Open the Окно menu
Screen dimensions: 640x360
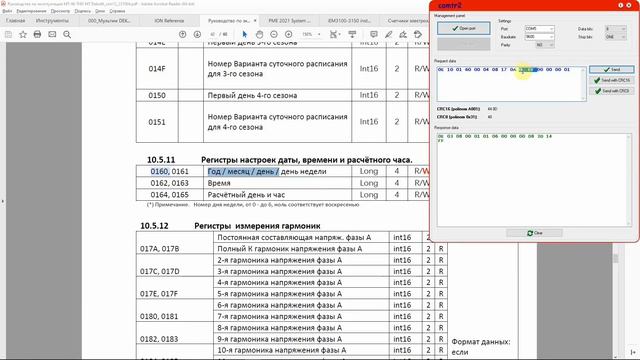[x=100, y=11]
